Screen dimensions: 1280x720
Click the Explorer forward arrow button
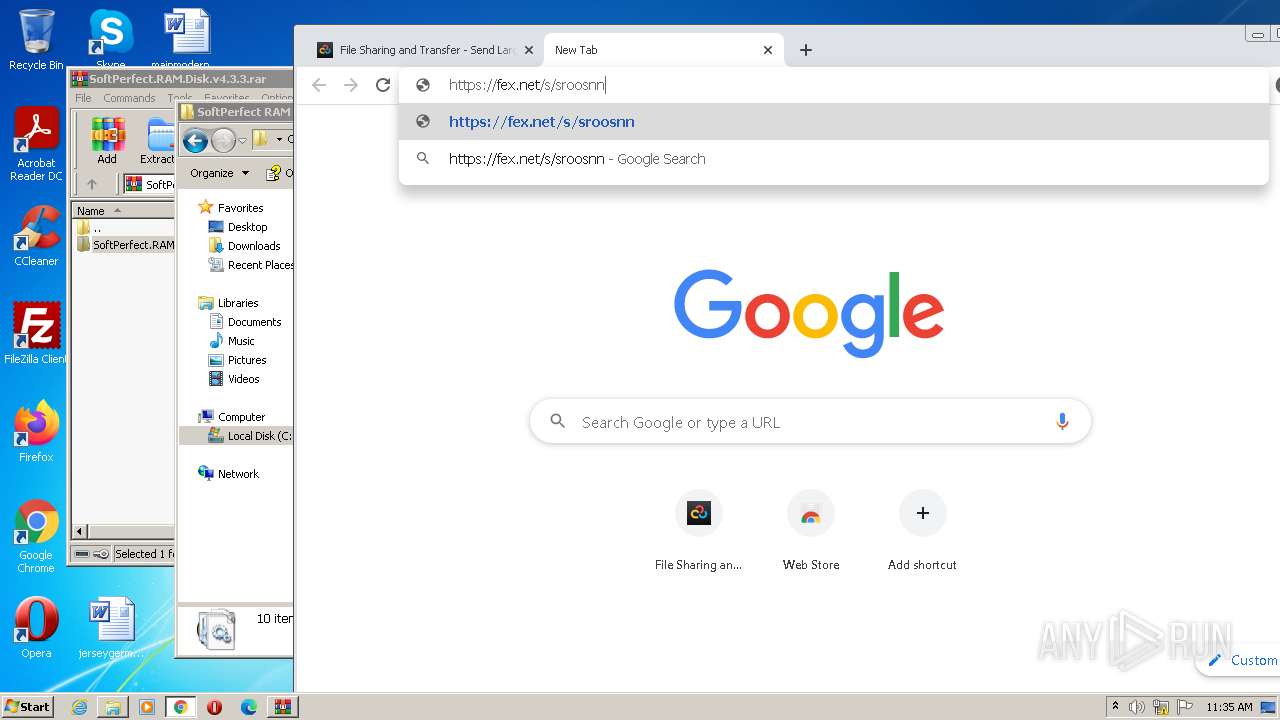(x=223, y=141)
